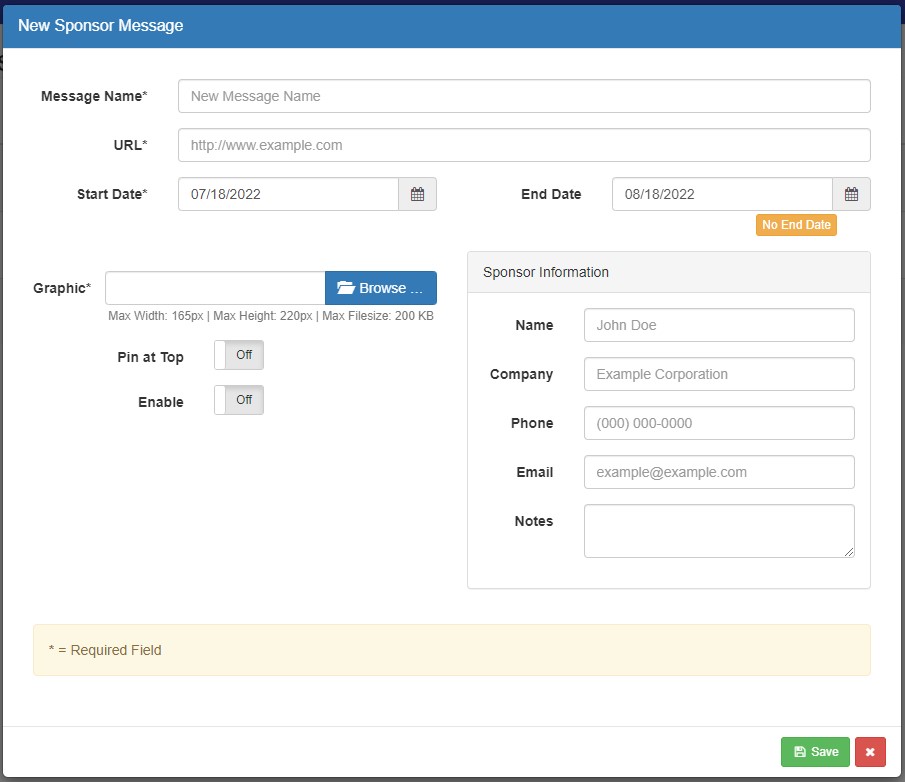Click the No End Date badge

click(796, 225)
